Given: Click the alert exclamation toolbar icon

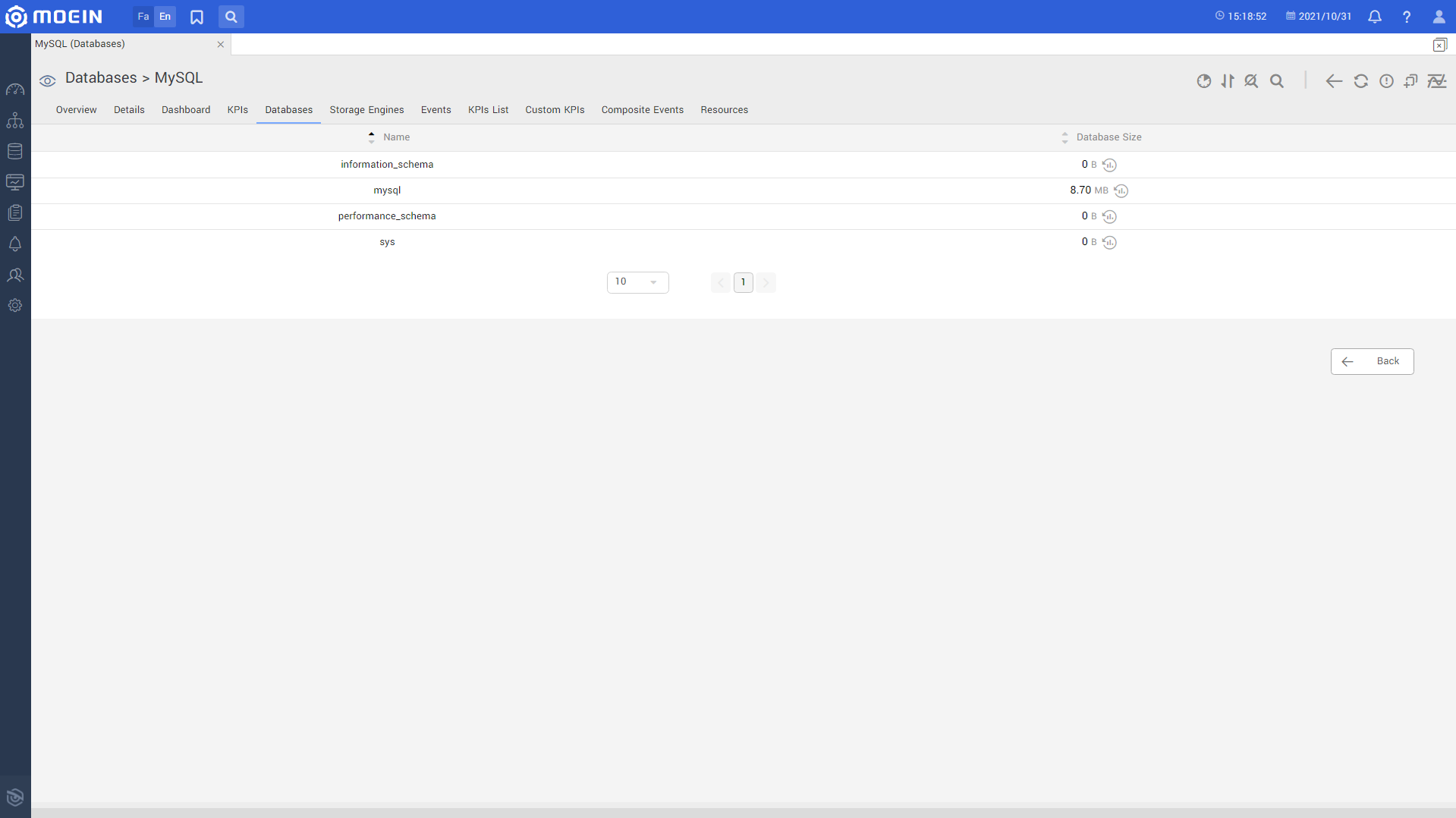Looking at the screenshot, I should pyautogui.click(x=1386, y=81).
